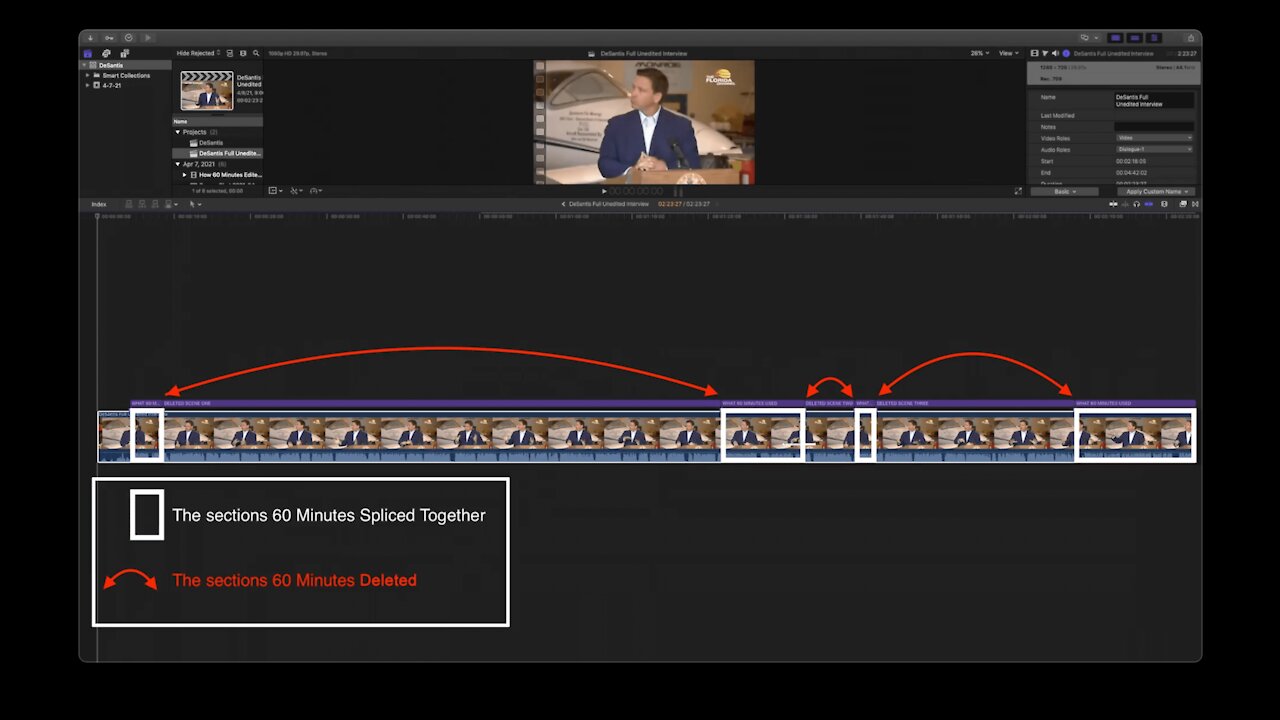1280x720 pixels.
Task: Click append clip edit icon
Action: coord(155,204)
